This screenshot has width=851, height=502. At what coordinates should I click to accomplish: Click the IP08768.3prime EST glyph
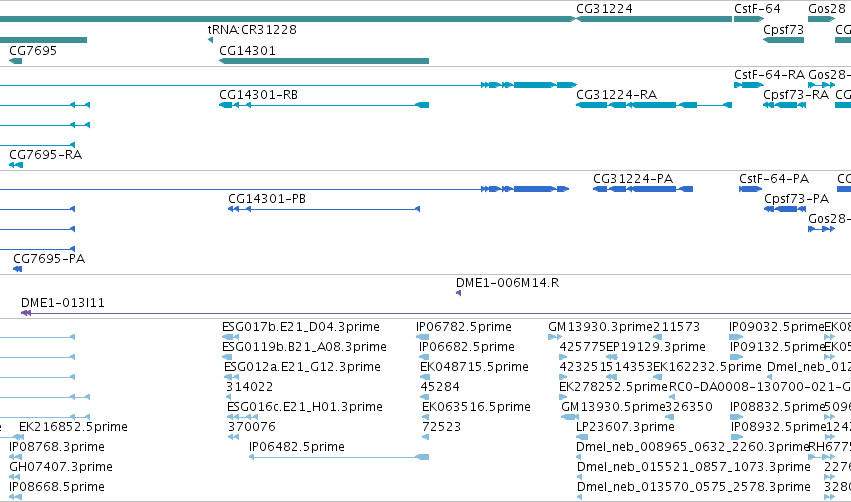[x=14, y=457]
